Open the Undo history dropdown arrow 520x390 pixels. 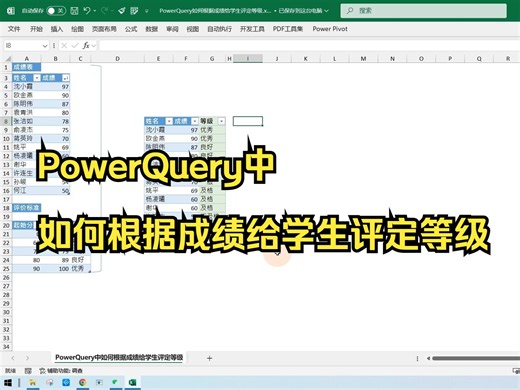(95, 11)
